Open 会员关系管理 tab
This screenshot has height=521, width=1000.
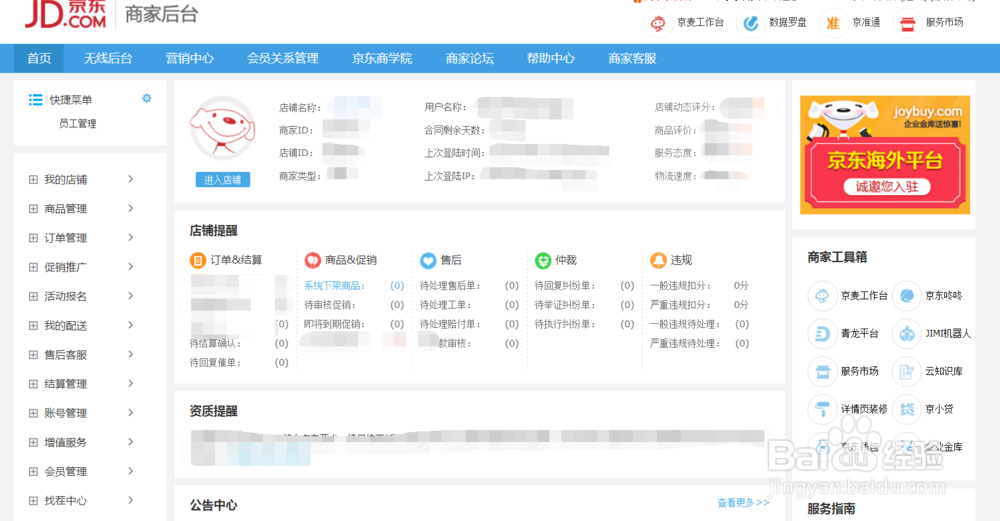(x=283, y=59)
